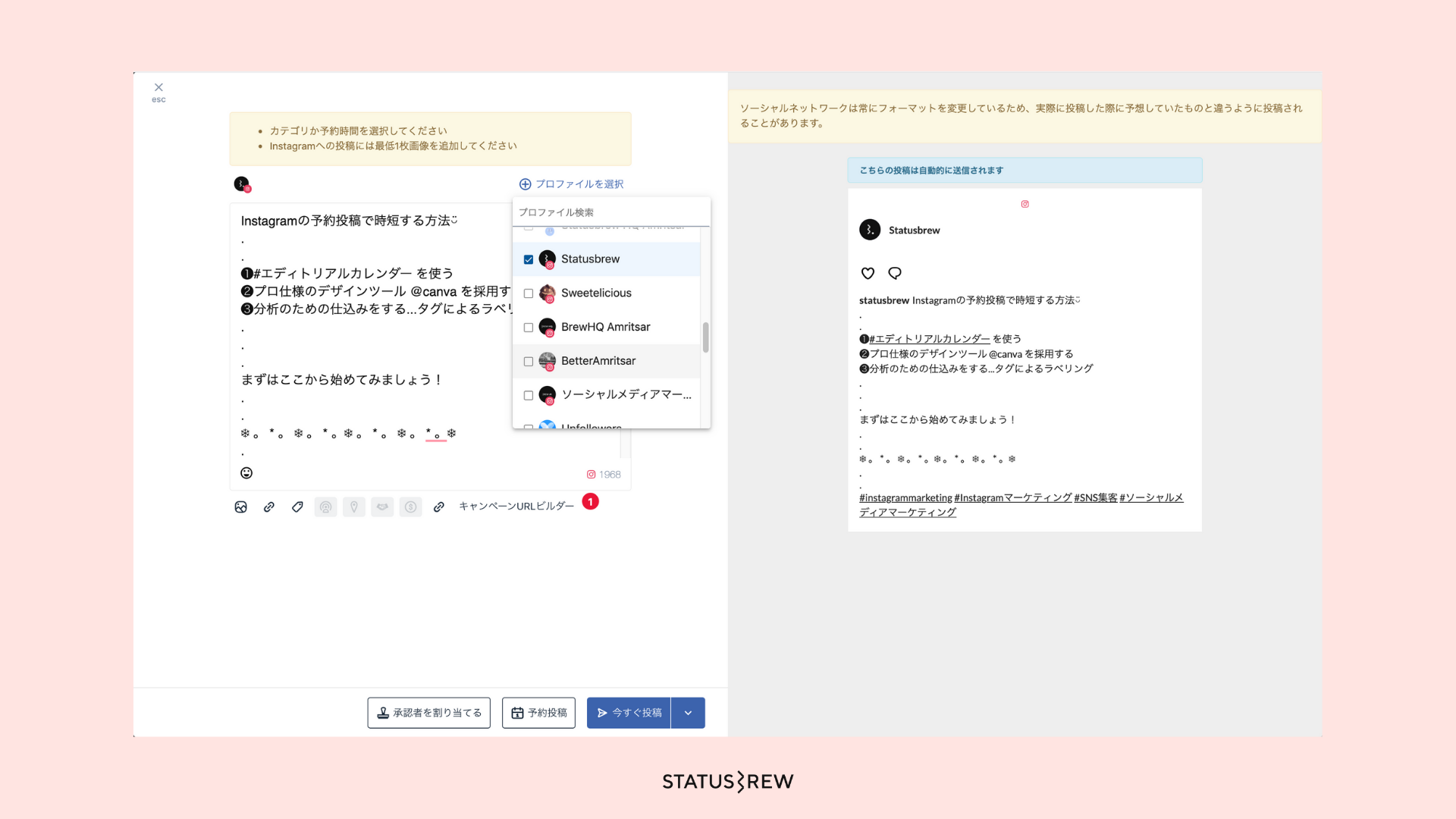
Task: Search within プロファイル検索 input field
Action: point(612,211)
